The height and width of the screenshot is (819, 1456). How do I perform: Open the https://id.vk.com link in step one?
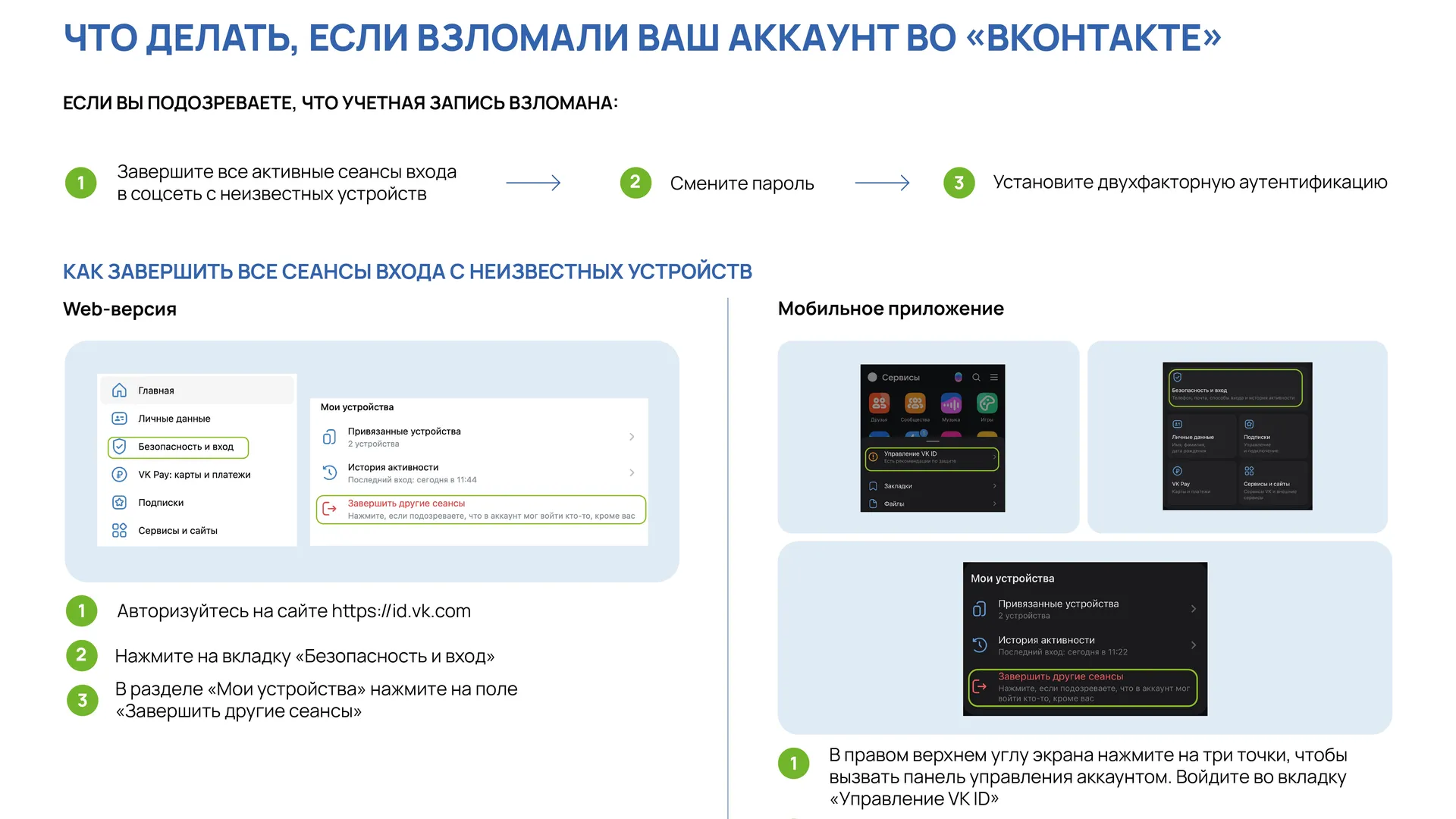(401, 611)
